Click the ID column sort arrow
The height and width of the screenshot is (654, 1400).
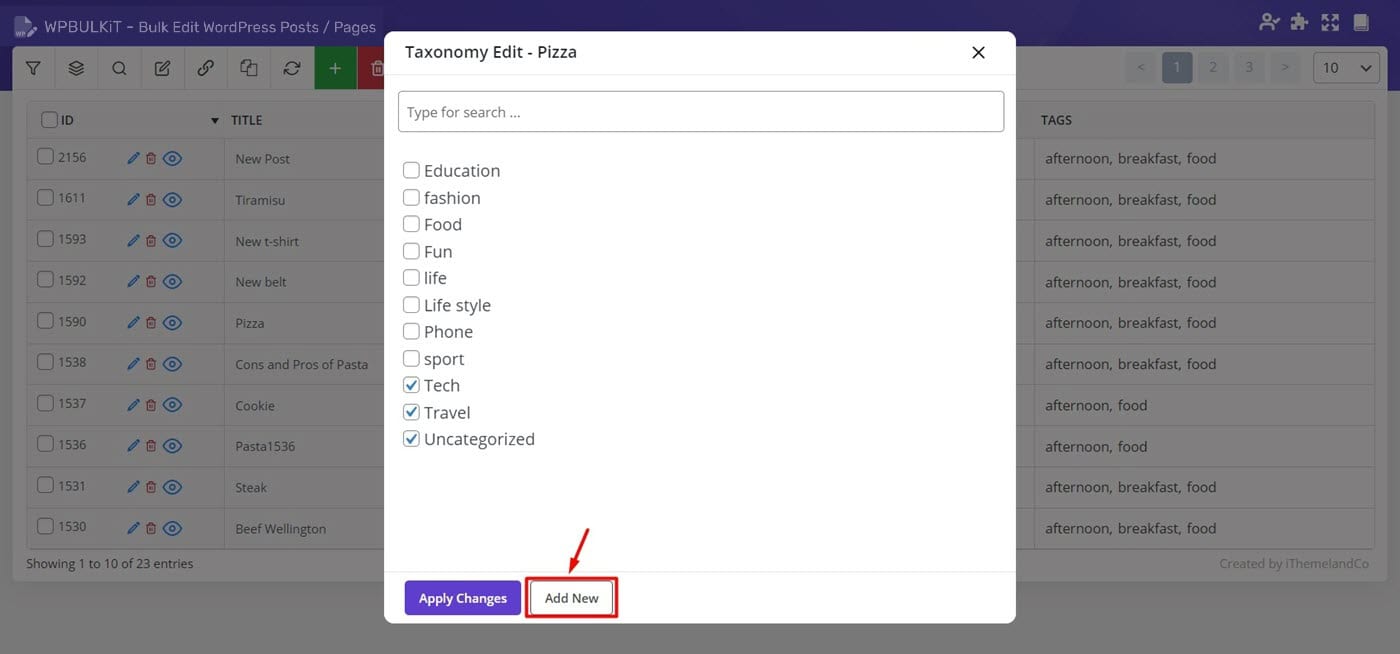[x=214, y=119]
